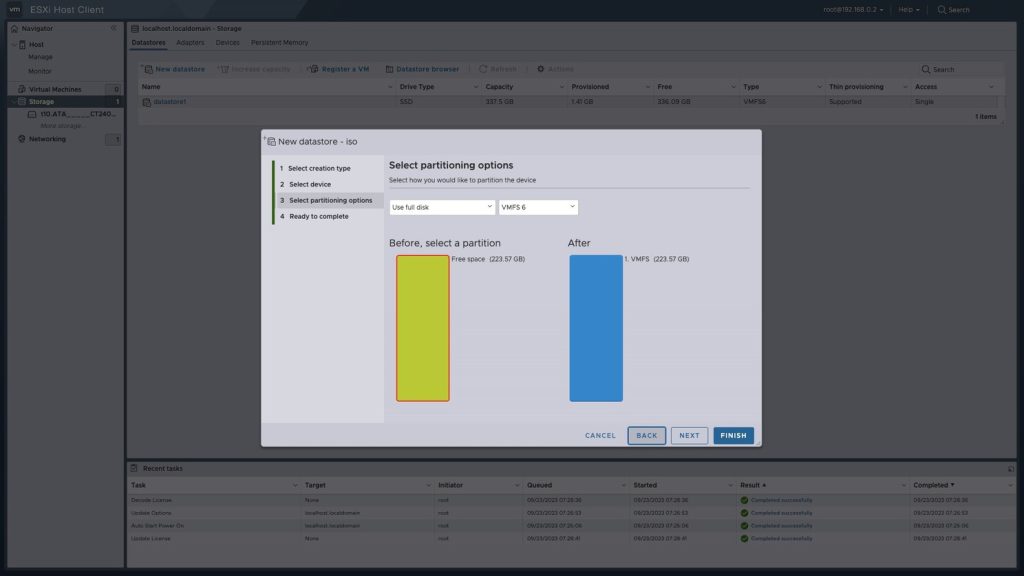Click the blue VMFS partition block

pos(596,328)
